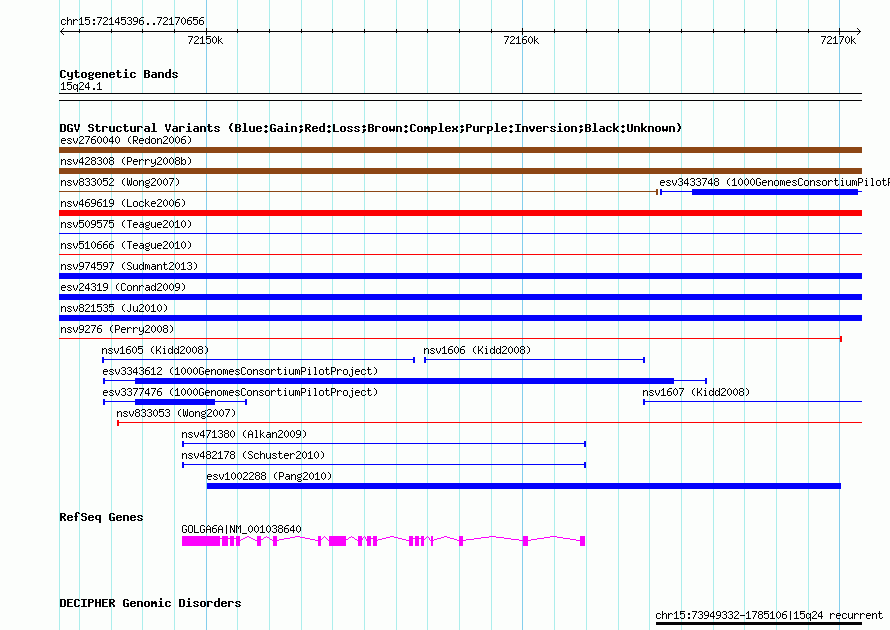Click esv1002288 (Pang2010) label

[269, 476]
